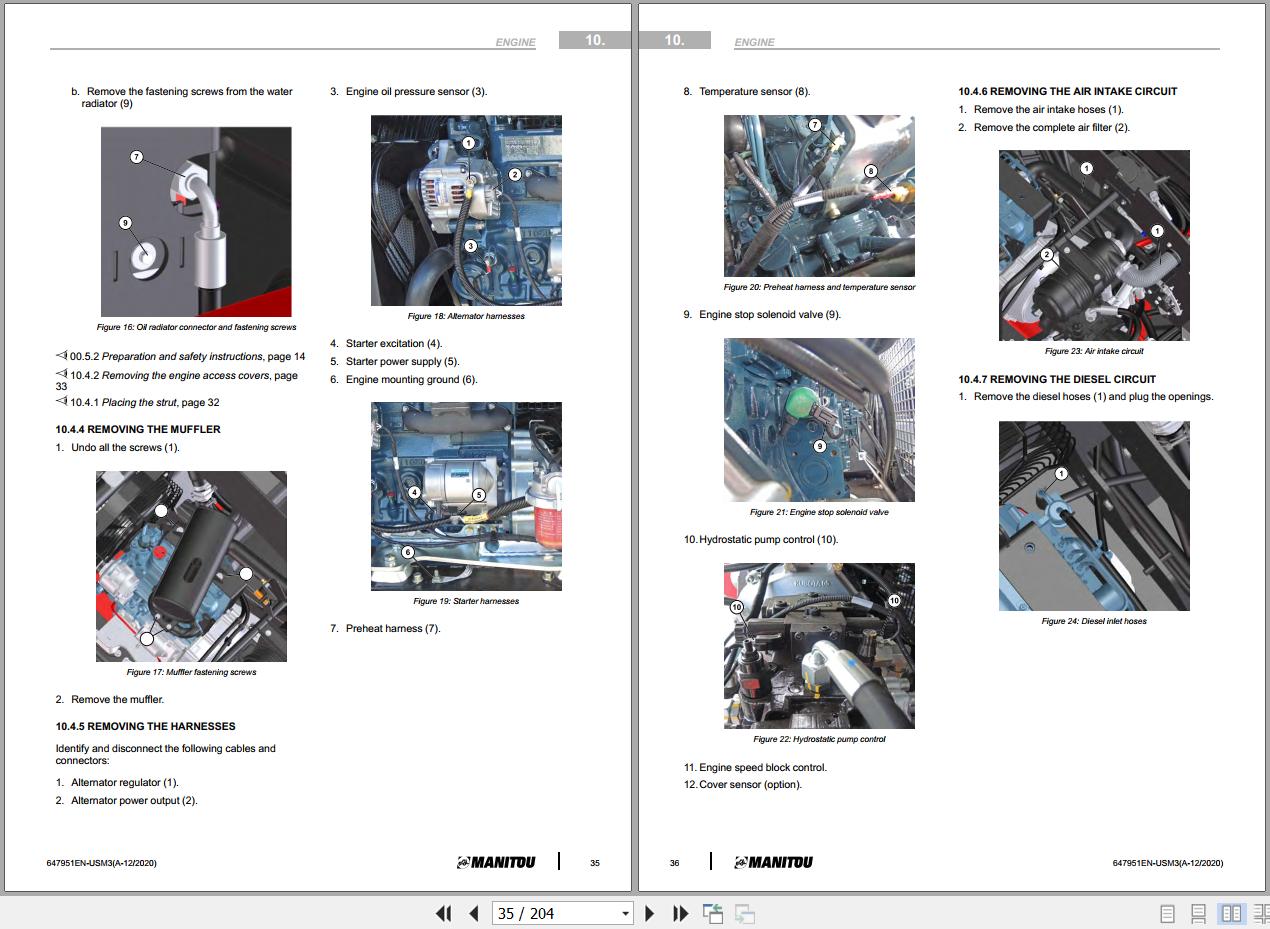Click the previous view navigation icon

713,913
